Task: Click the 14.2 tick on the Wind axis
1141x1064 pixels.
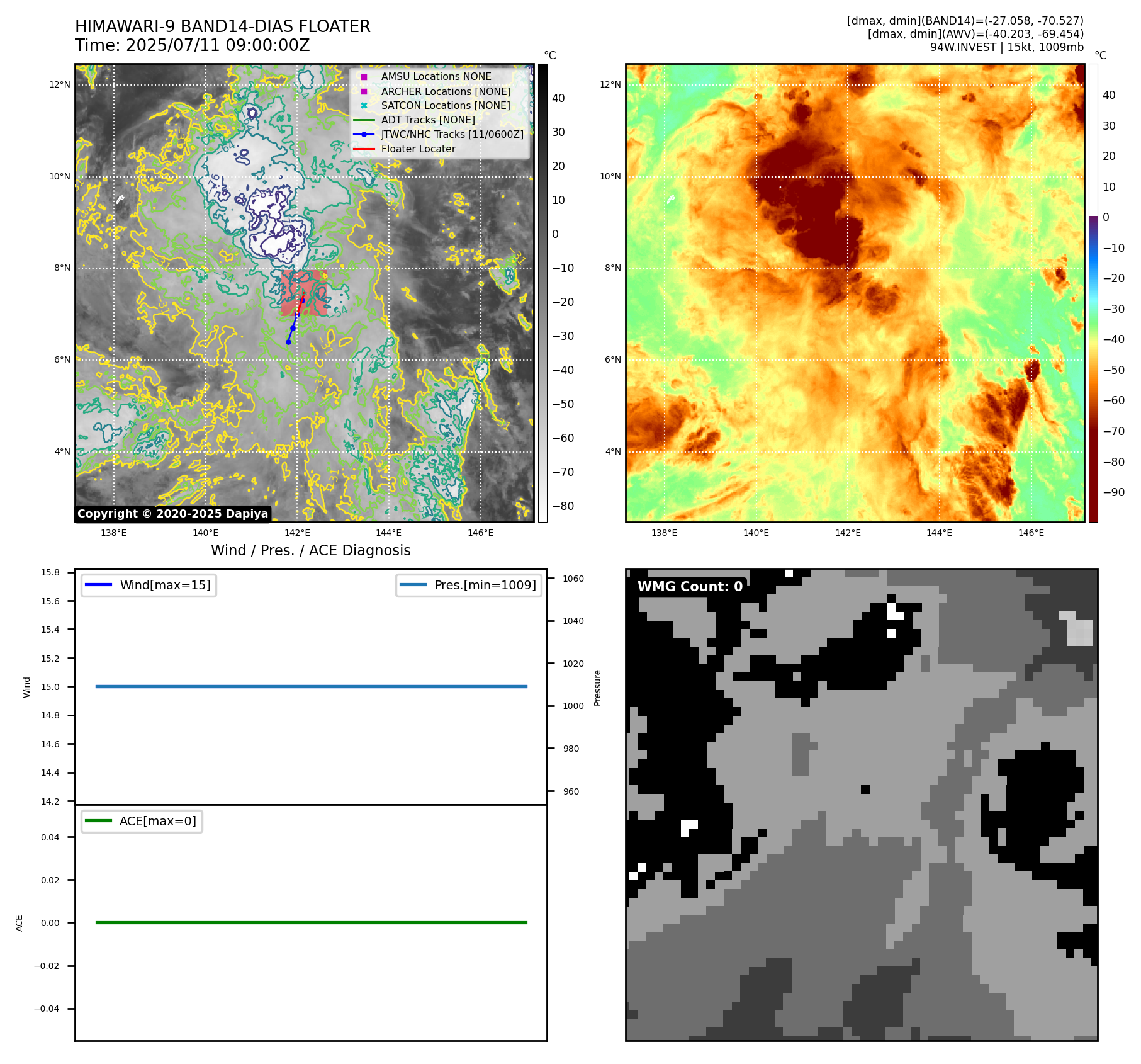Action: [x=50, y=801]
